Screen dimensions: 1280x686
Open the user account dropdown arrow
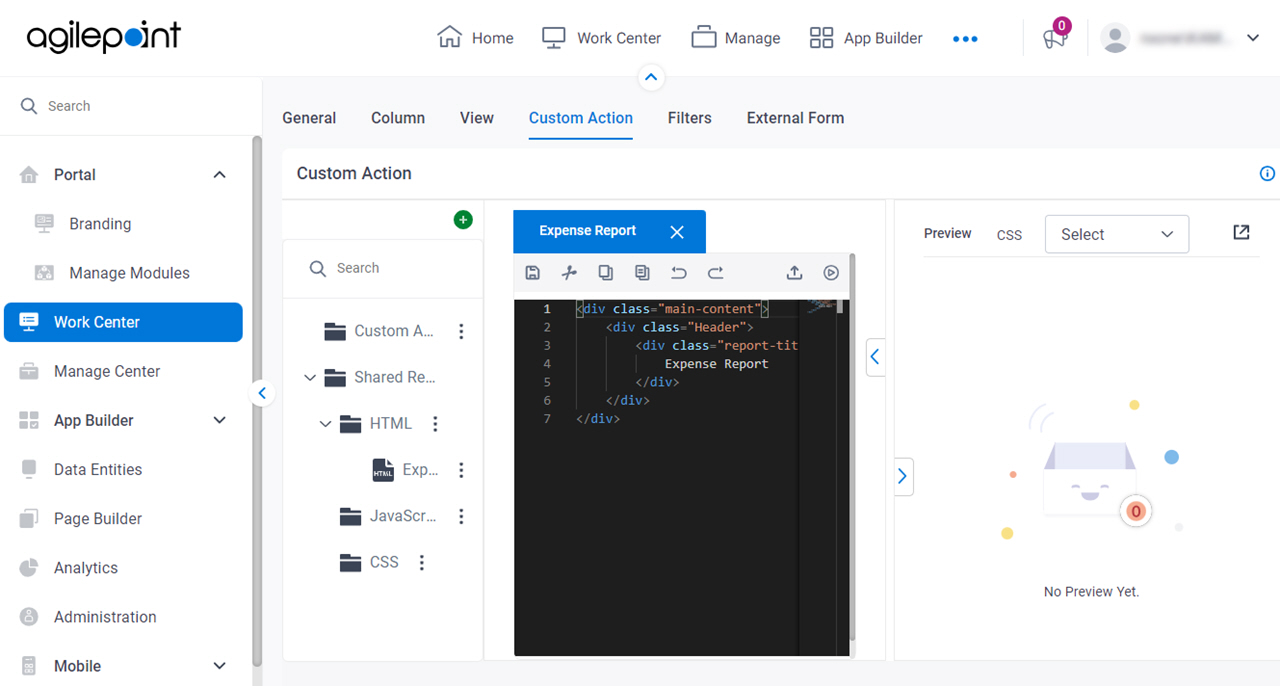click(1253, 38)
